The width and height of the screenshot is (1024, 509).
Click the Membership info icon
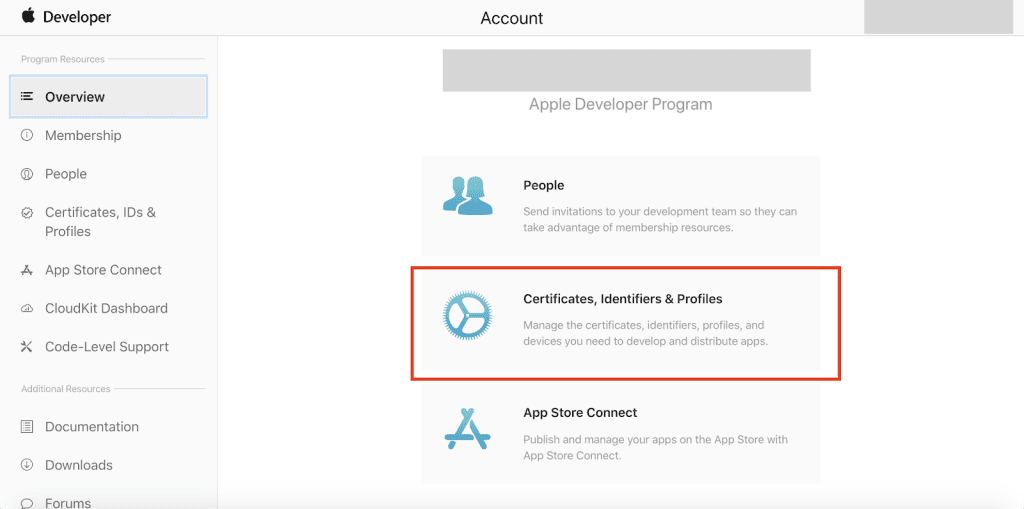click(x=27, y=135)
